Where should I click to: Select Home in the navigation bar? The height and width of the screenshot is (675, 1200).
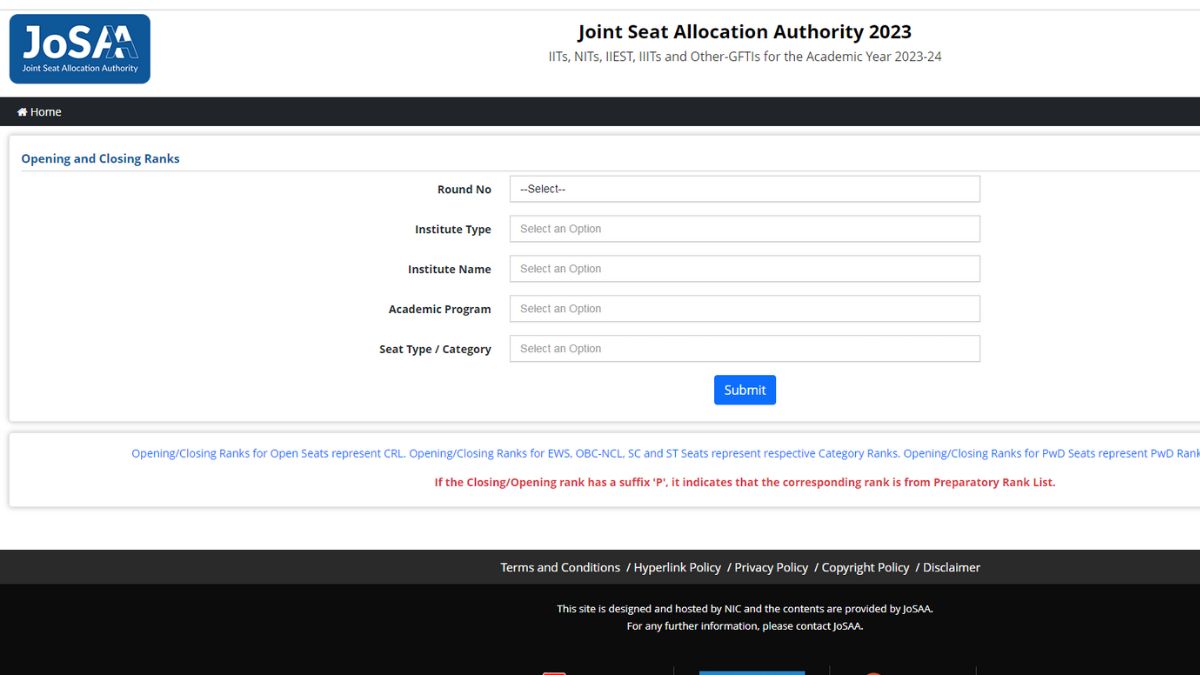coord(38,112)
